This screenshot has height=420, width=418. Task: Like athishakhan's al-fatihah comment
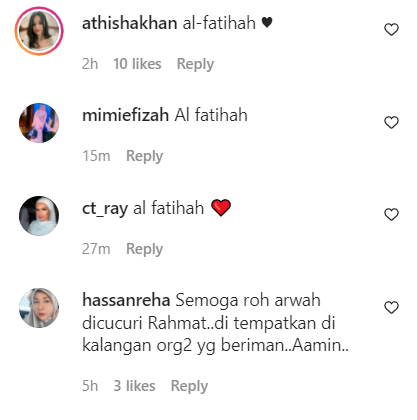point(391,30)
